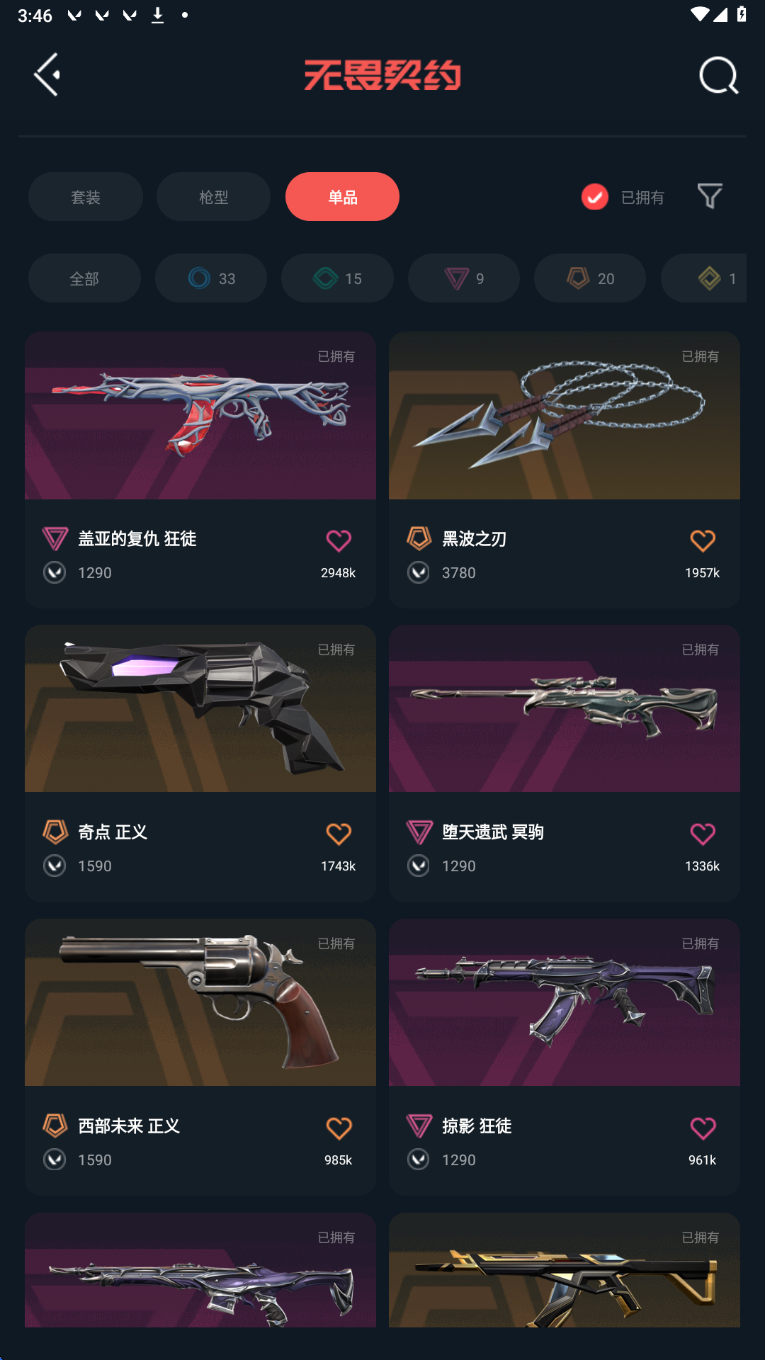
Task: Favorite 盖亚的复仇 狂徒 with heart icon
Action: click(x=339, y=541)
